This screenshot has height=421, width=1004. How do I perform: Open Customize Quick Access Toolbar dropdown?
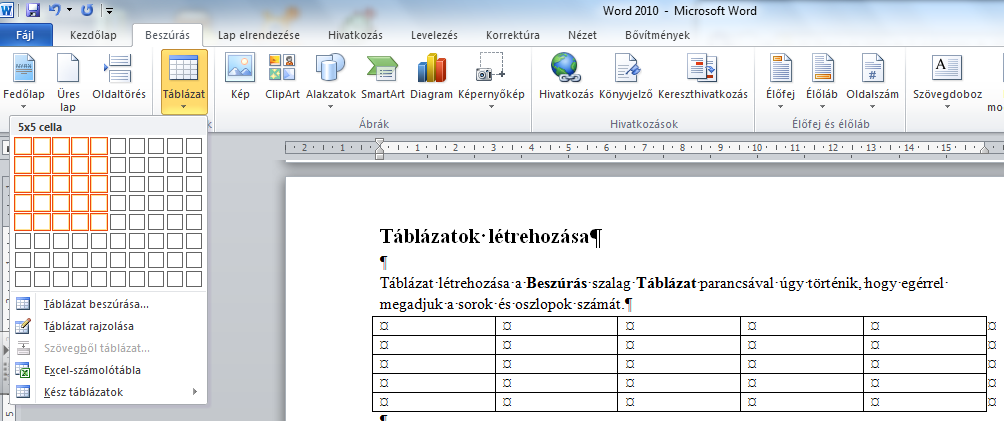(x=110, y=10)
